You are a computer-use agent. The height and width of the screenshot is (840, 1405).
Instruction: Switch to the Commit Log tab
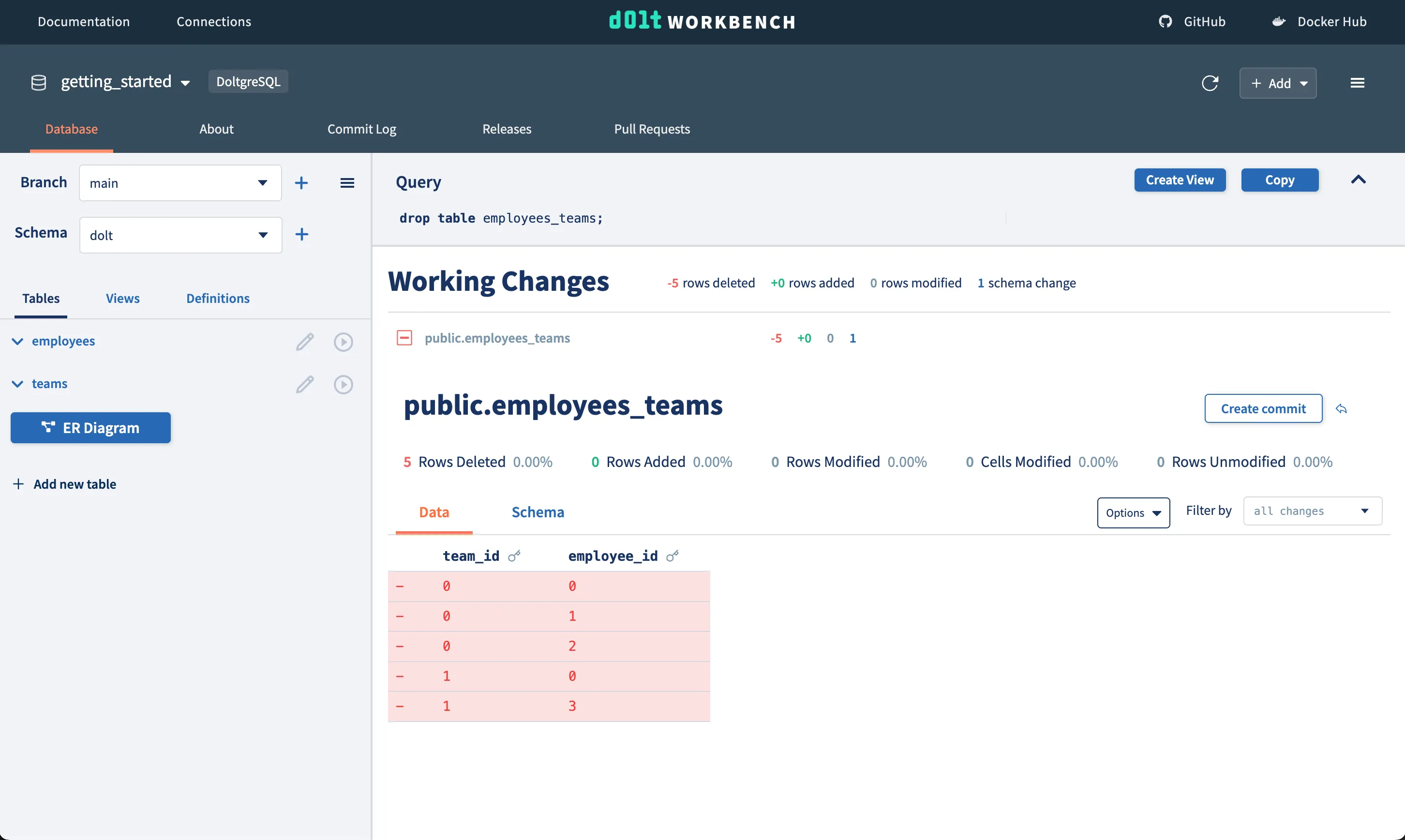click(361, 129)
